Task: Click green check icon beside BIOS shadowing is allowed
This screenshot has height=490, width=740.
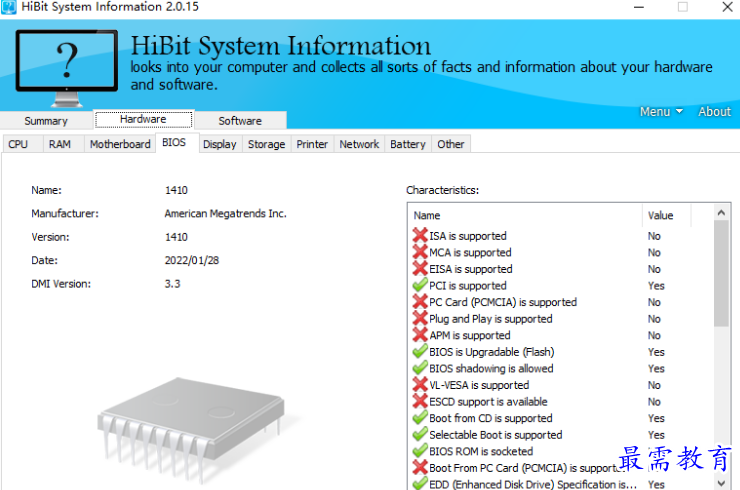Action: point(420,368)
